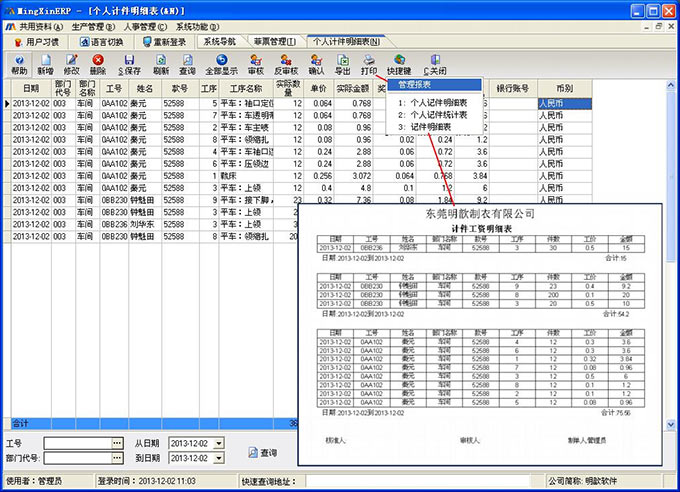Click the scrollbar down arrow
The image size is (680, 492).
[x=670, y=424]
